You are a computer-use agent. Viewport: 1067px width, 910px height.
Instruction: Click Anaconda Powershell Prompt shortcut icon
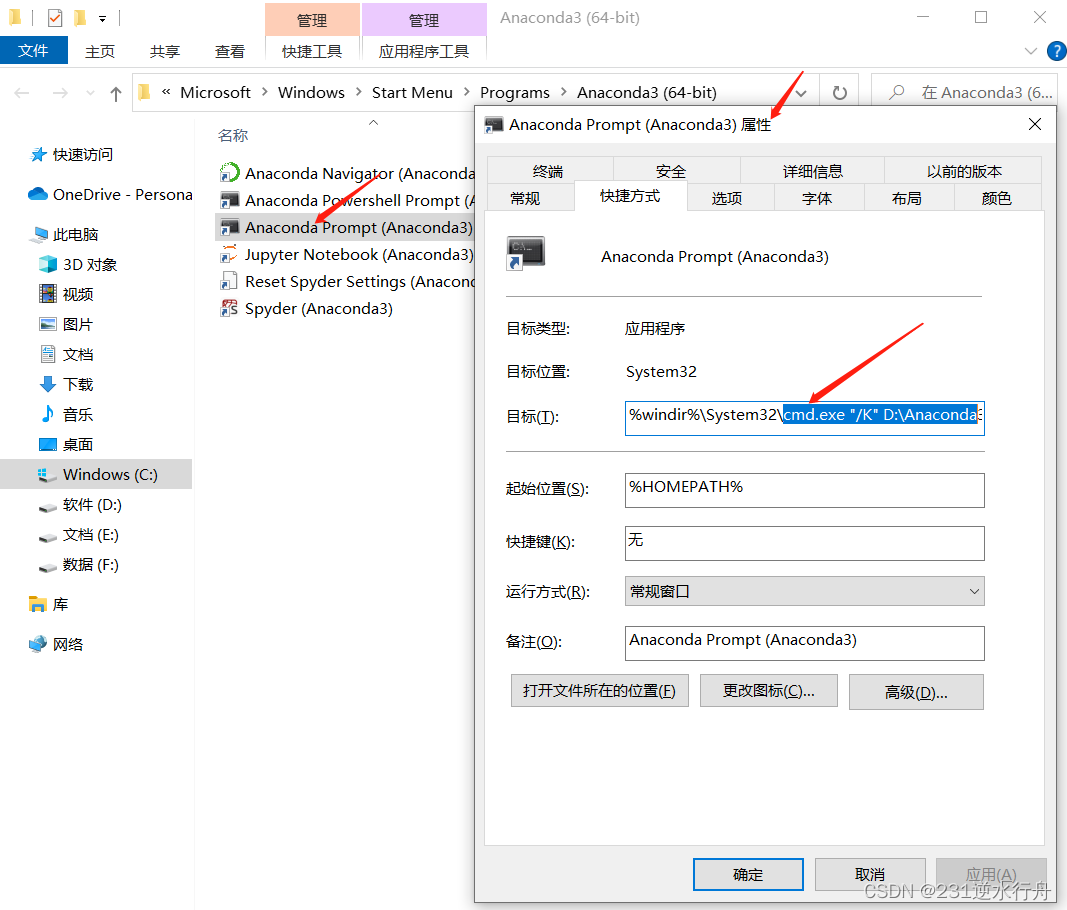pyautogui.click(x=229, y=200)
